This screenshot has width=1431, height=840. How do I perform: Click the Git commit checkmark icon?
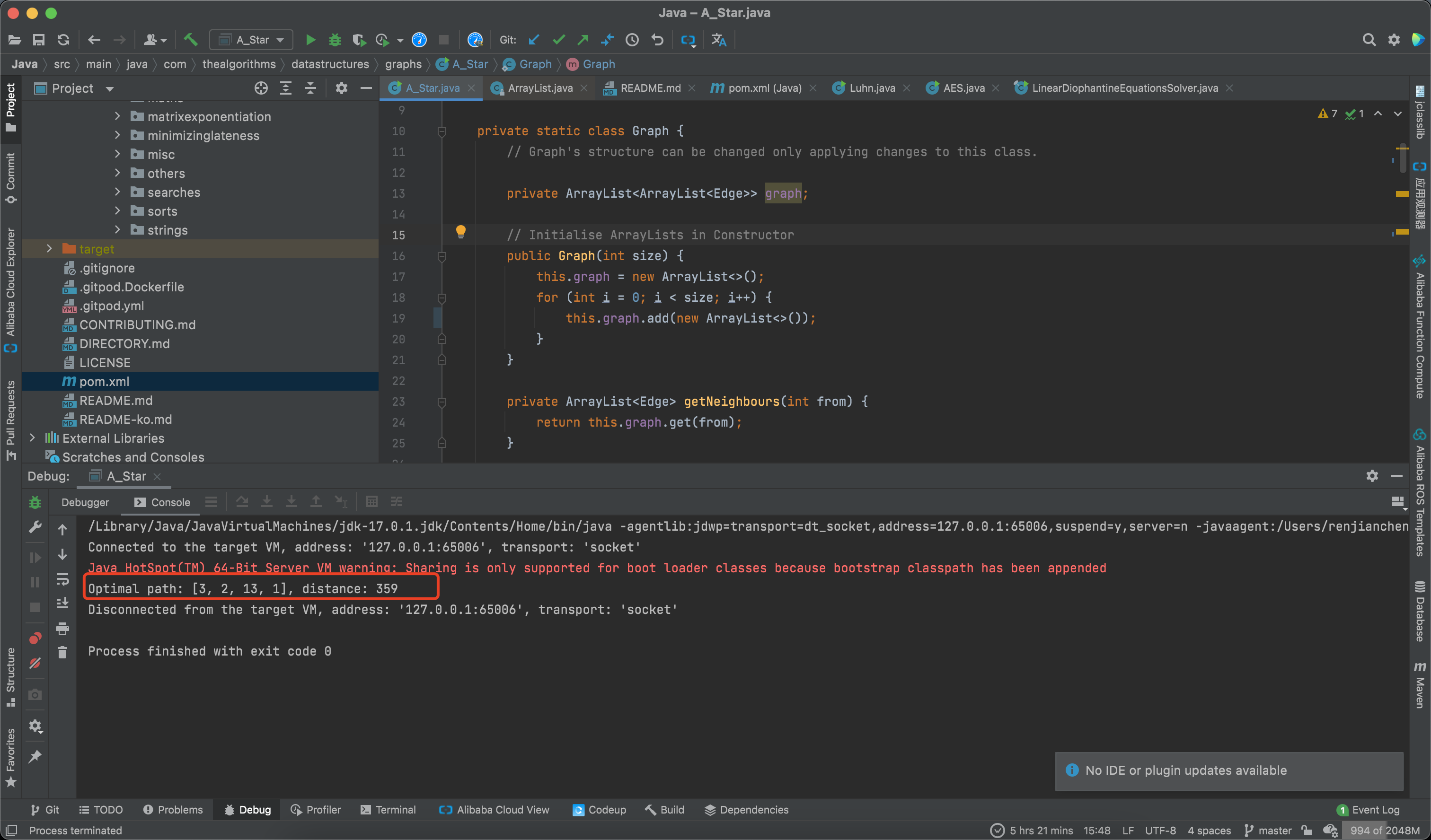coord(559,40)
